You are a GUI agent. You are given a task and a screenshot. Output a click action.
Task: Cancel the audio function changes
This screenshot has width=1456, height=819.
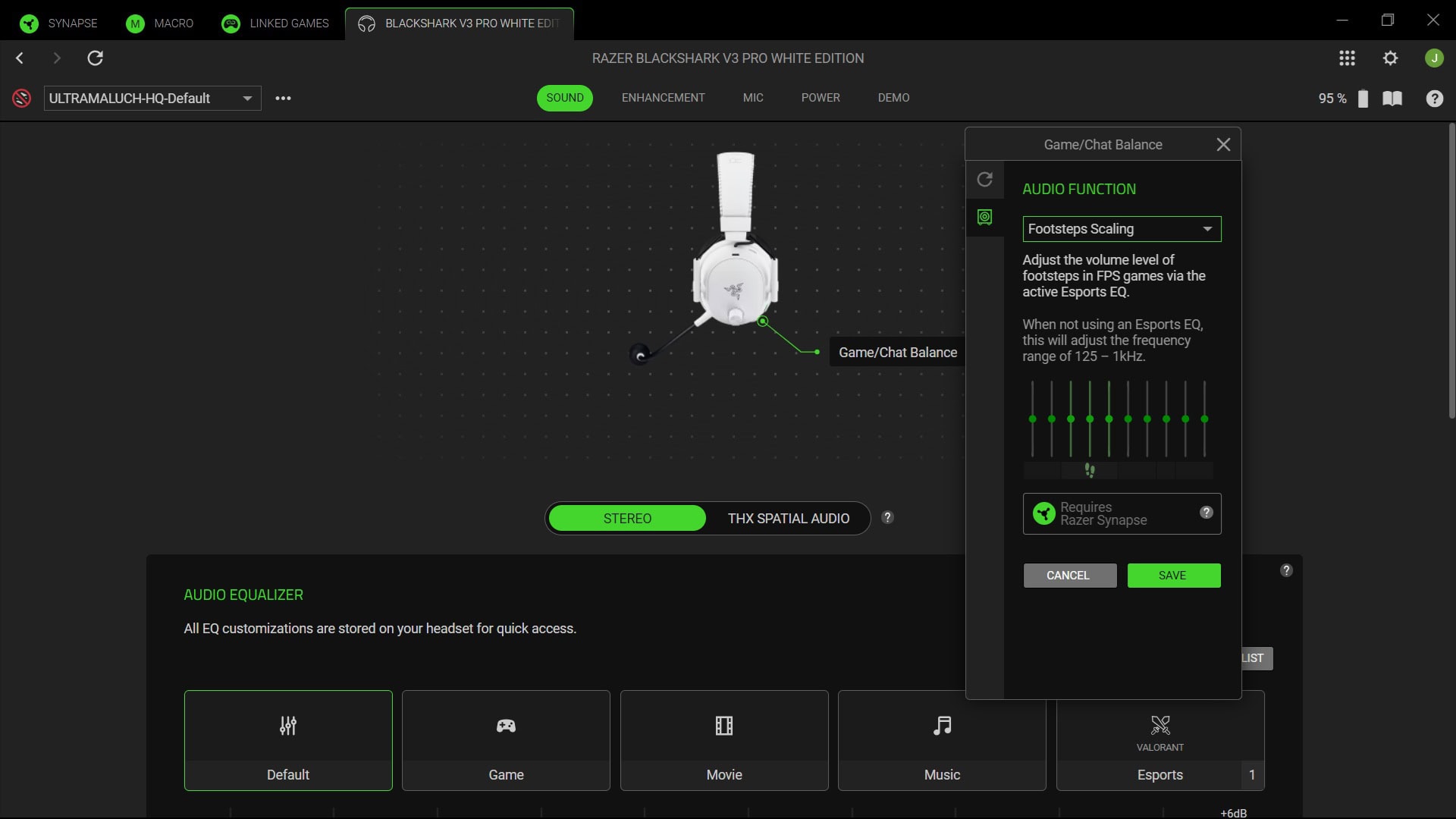click(1070, 576)
